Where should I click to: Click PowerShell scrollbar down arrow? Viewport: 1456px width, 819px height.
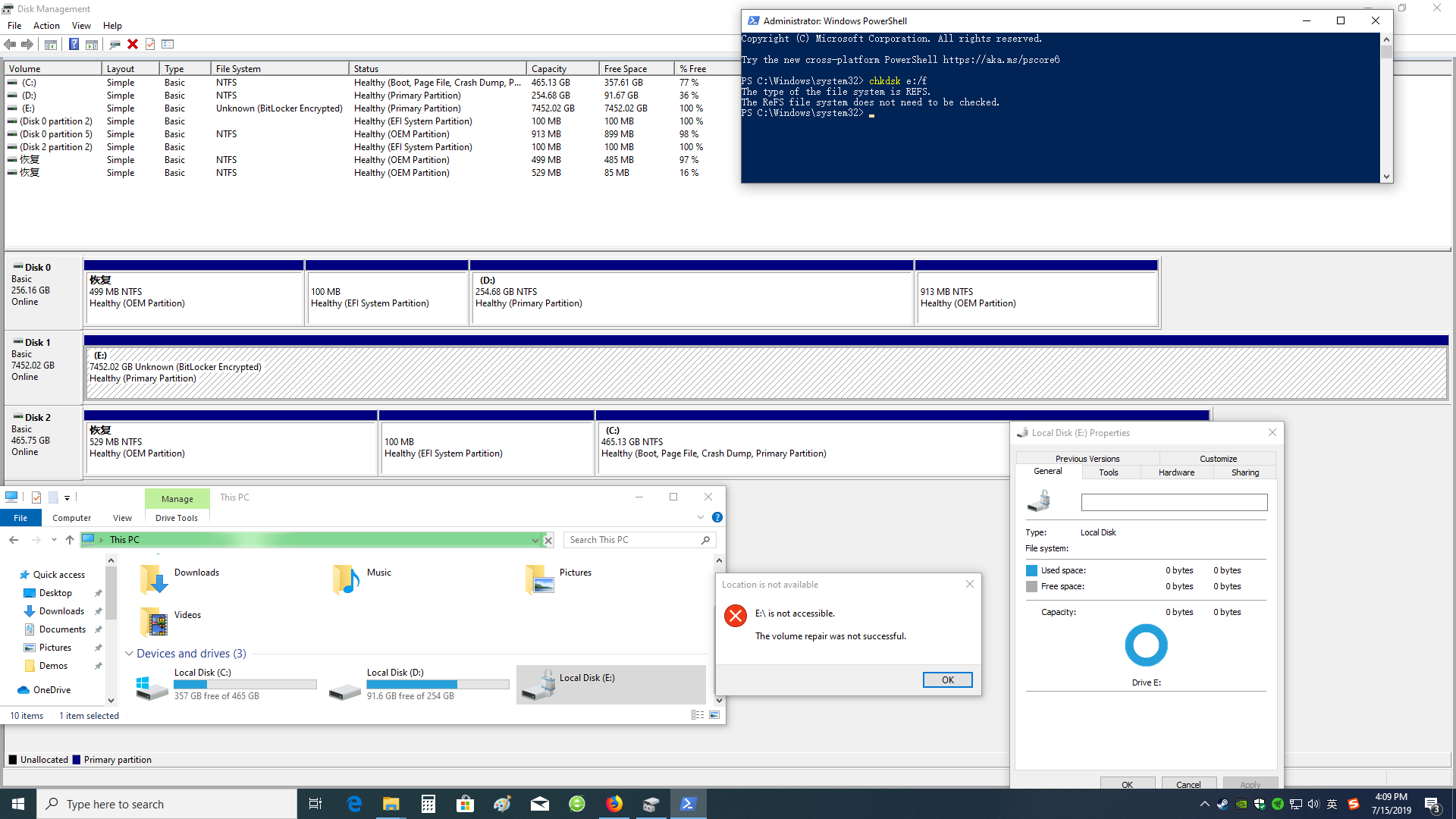tap(1386, 177)
